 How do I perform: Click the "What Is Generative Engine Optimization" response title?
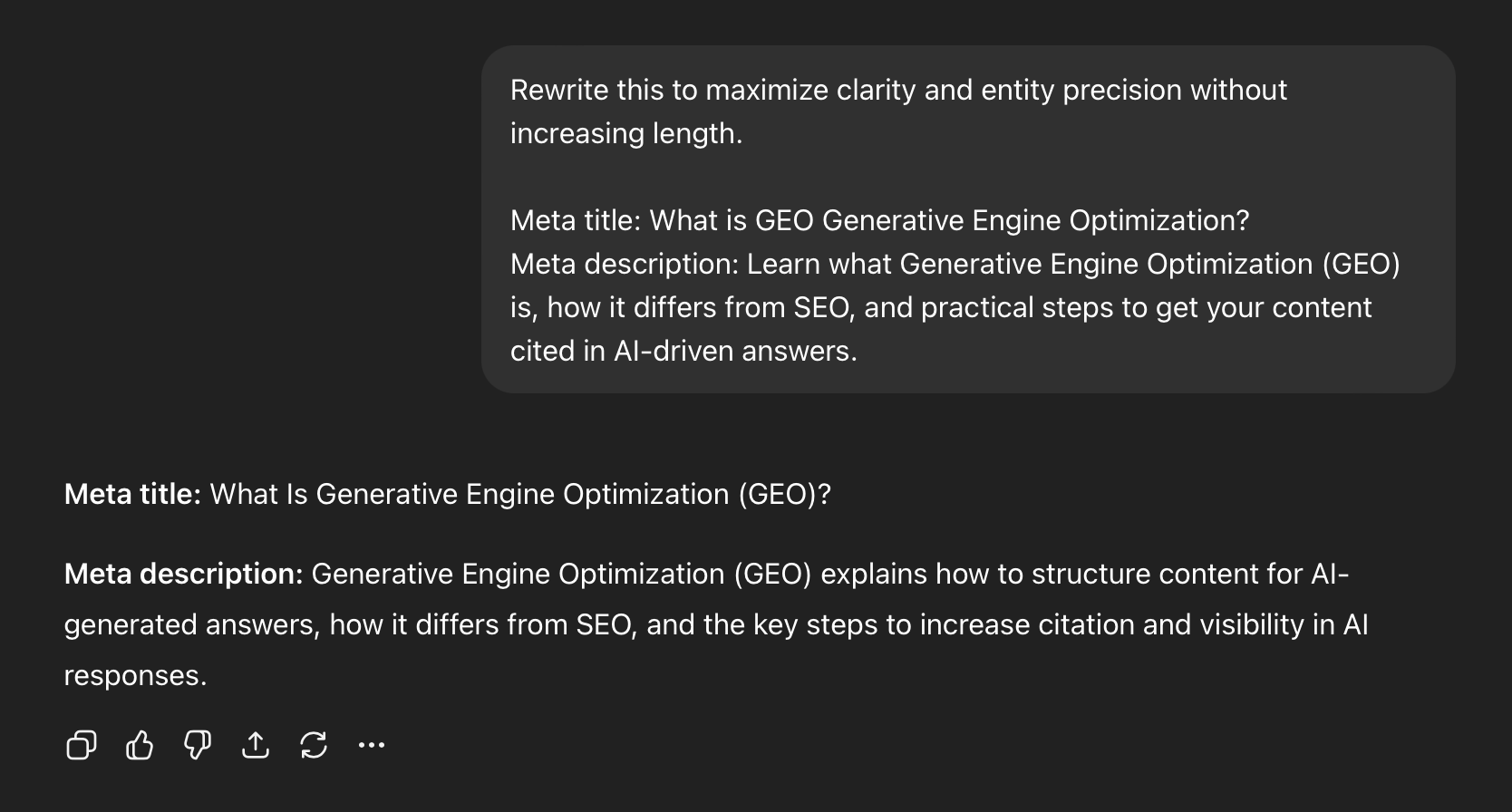(x=470, y=495)
